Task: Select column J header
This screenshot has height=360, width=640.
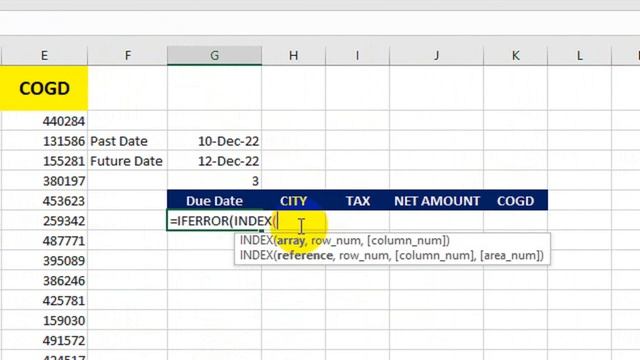Action: (x=436, y=56)
